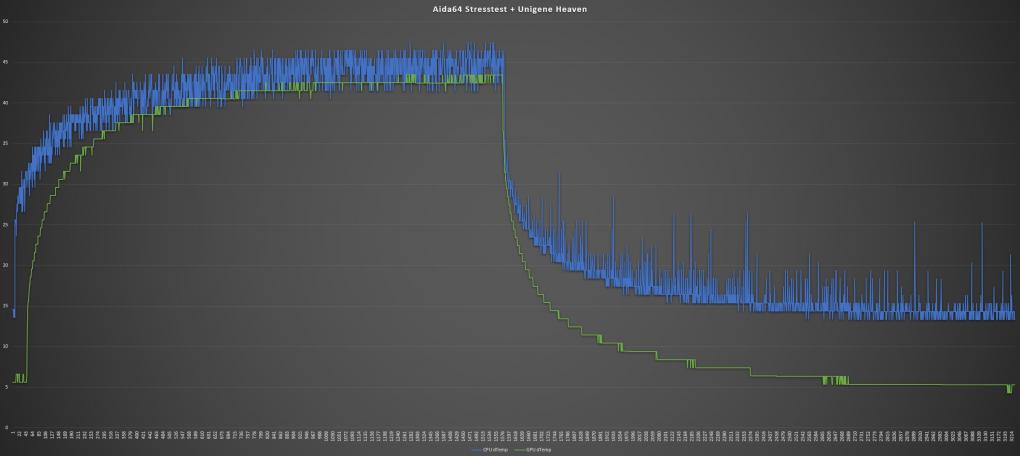
Task: Click the green line's small dip at far right end
Action: pos(1009,389)
